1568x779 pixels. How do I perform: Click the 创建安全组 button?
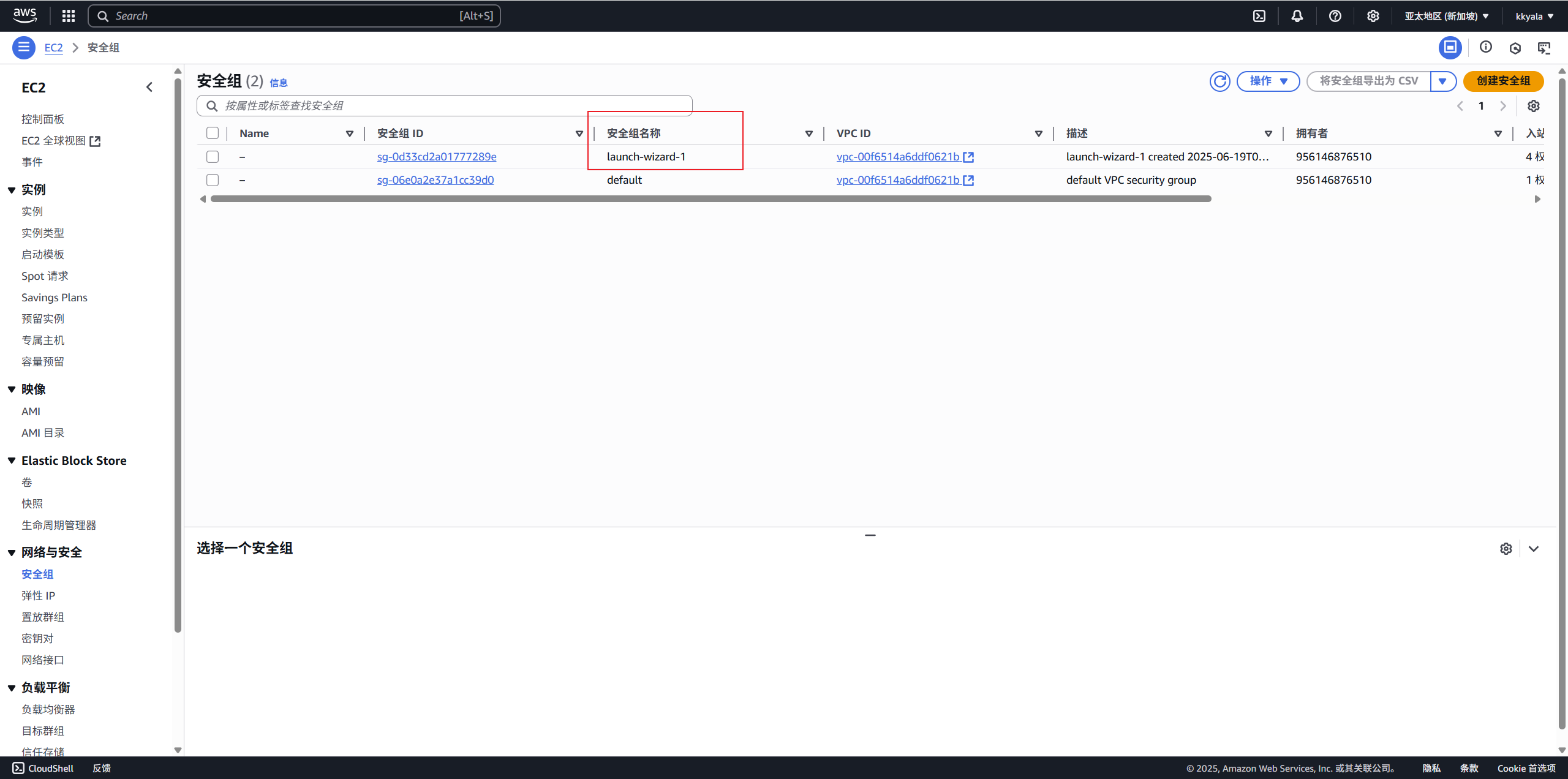click(1503, 81)
